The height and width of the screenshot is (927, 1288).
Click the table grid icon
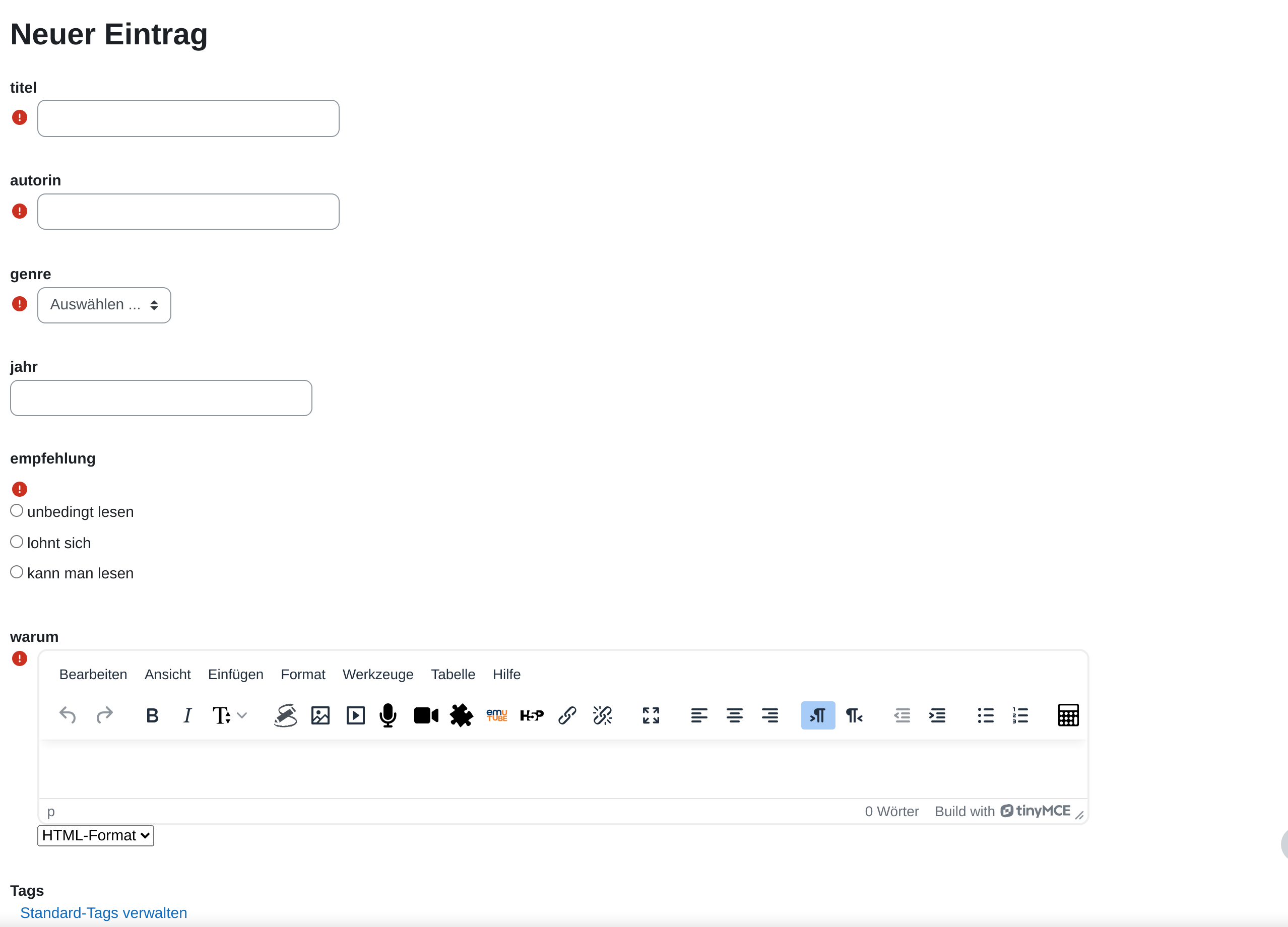tap(1068, 715)
